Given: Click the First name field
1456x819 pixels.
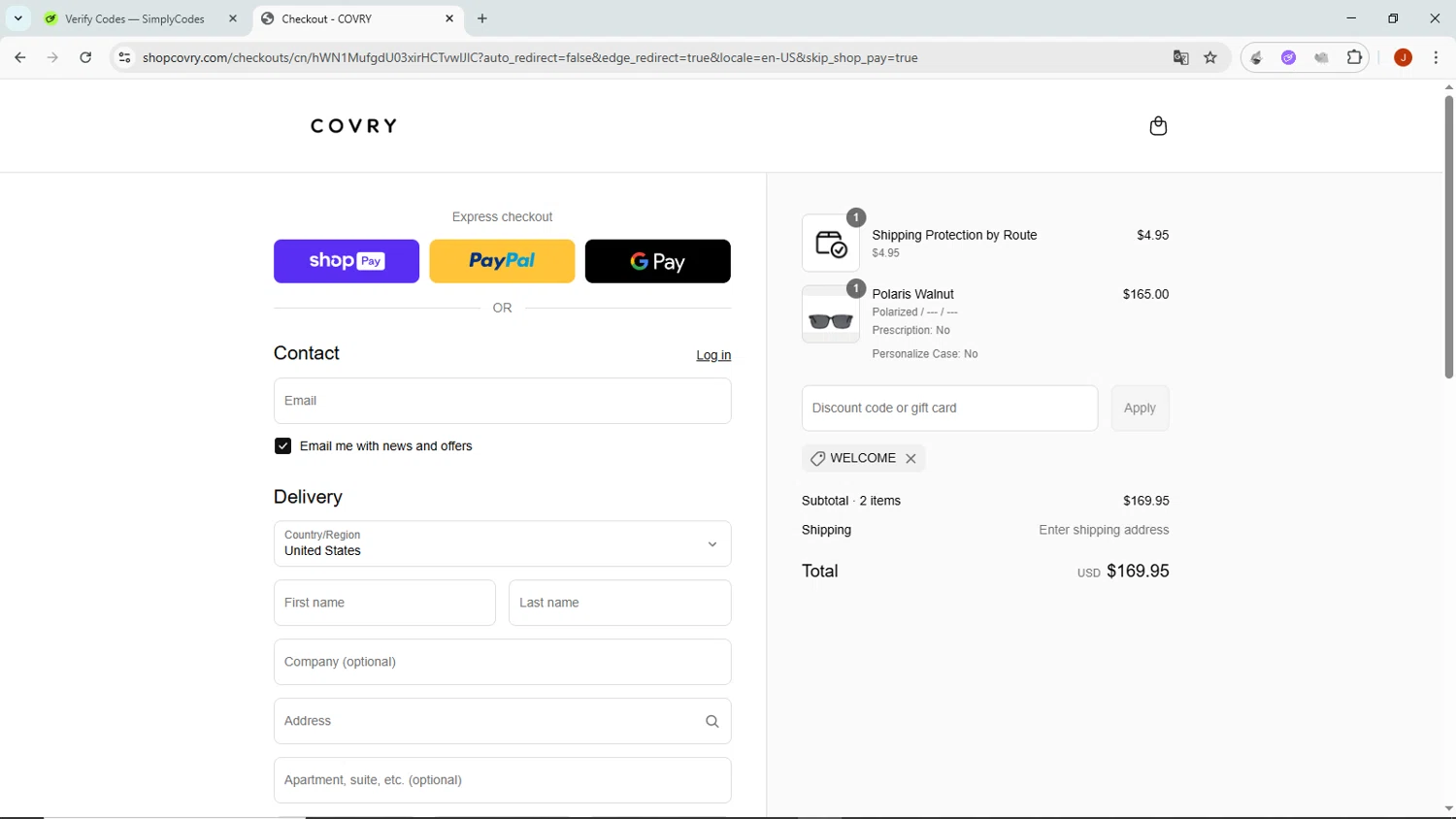Looking at the screenshot, I should [384, 603].
